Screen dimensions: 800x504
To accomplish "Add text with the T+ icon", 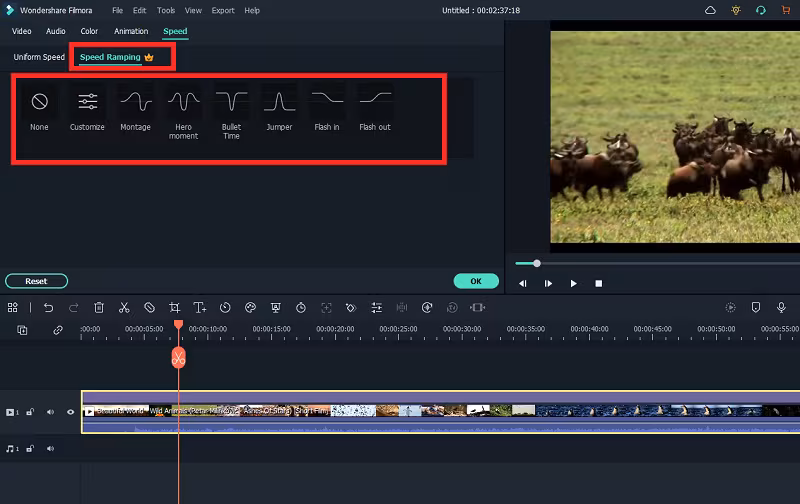I will point(199,308).
